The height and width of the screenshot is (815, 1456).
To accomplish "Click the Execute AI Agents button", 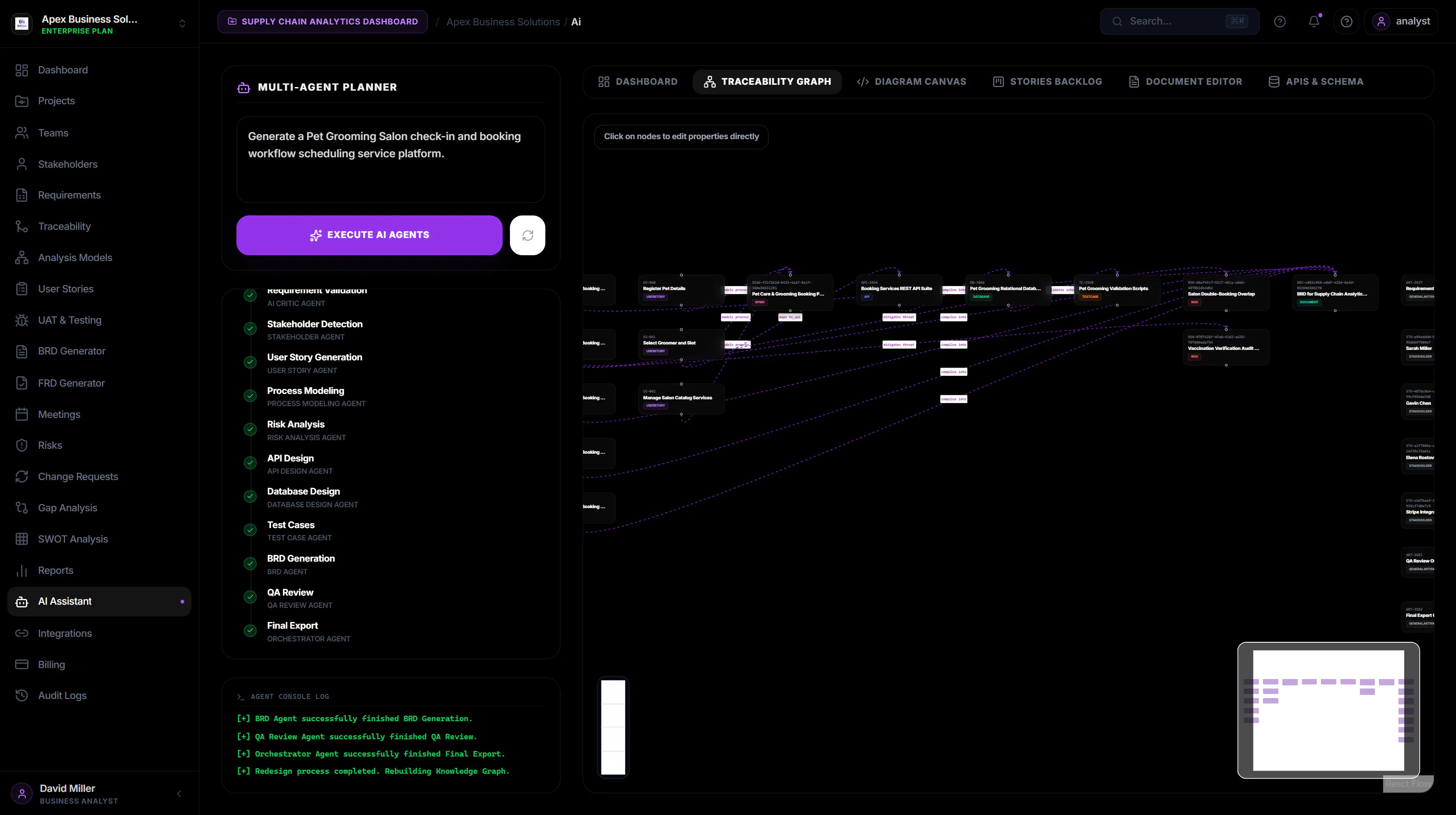I will pos(369,235).
